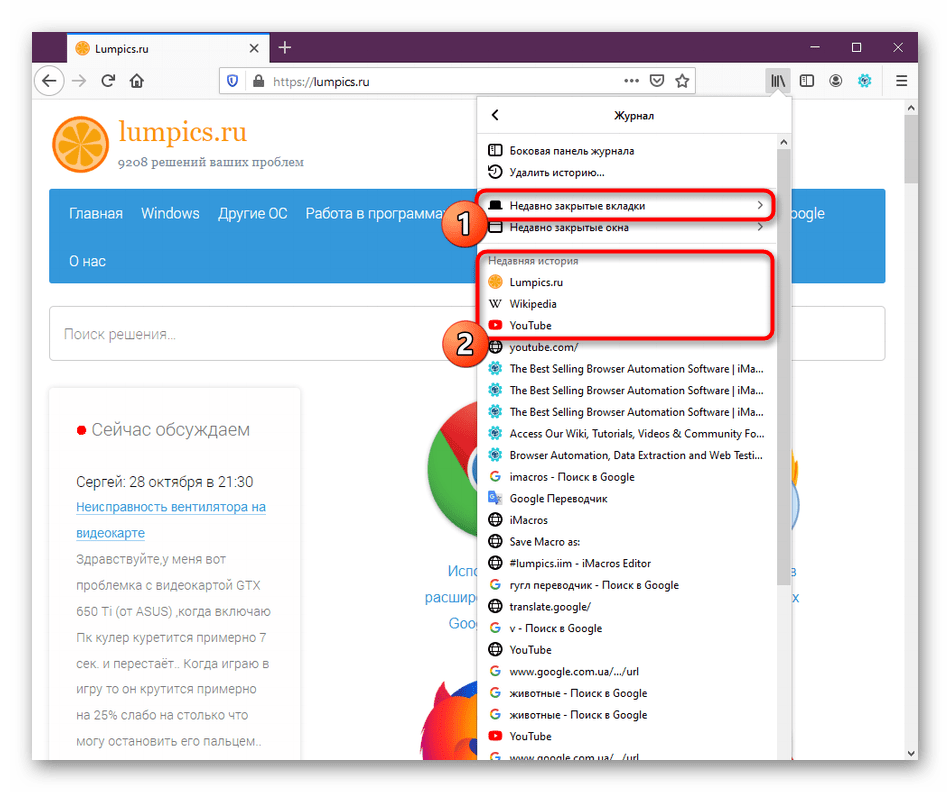Image resolution: width=950 pixels, height=792 pixels.
Task: Open Windows navigation link
Action: [x=170, y=213]
